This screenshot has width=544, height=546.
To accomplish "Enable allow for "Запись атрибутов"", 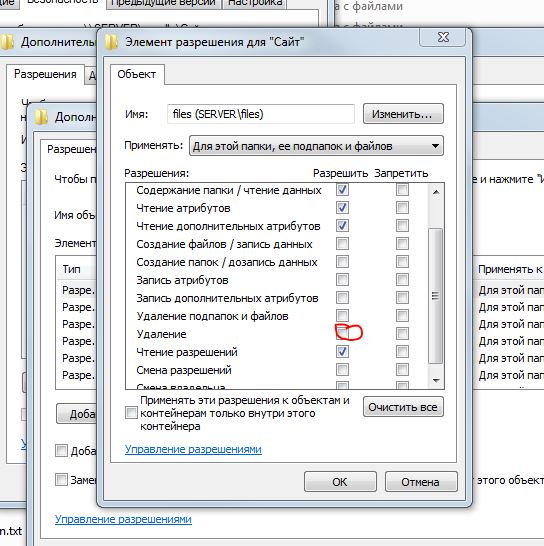I will pos(342,280).
